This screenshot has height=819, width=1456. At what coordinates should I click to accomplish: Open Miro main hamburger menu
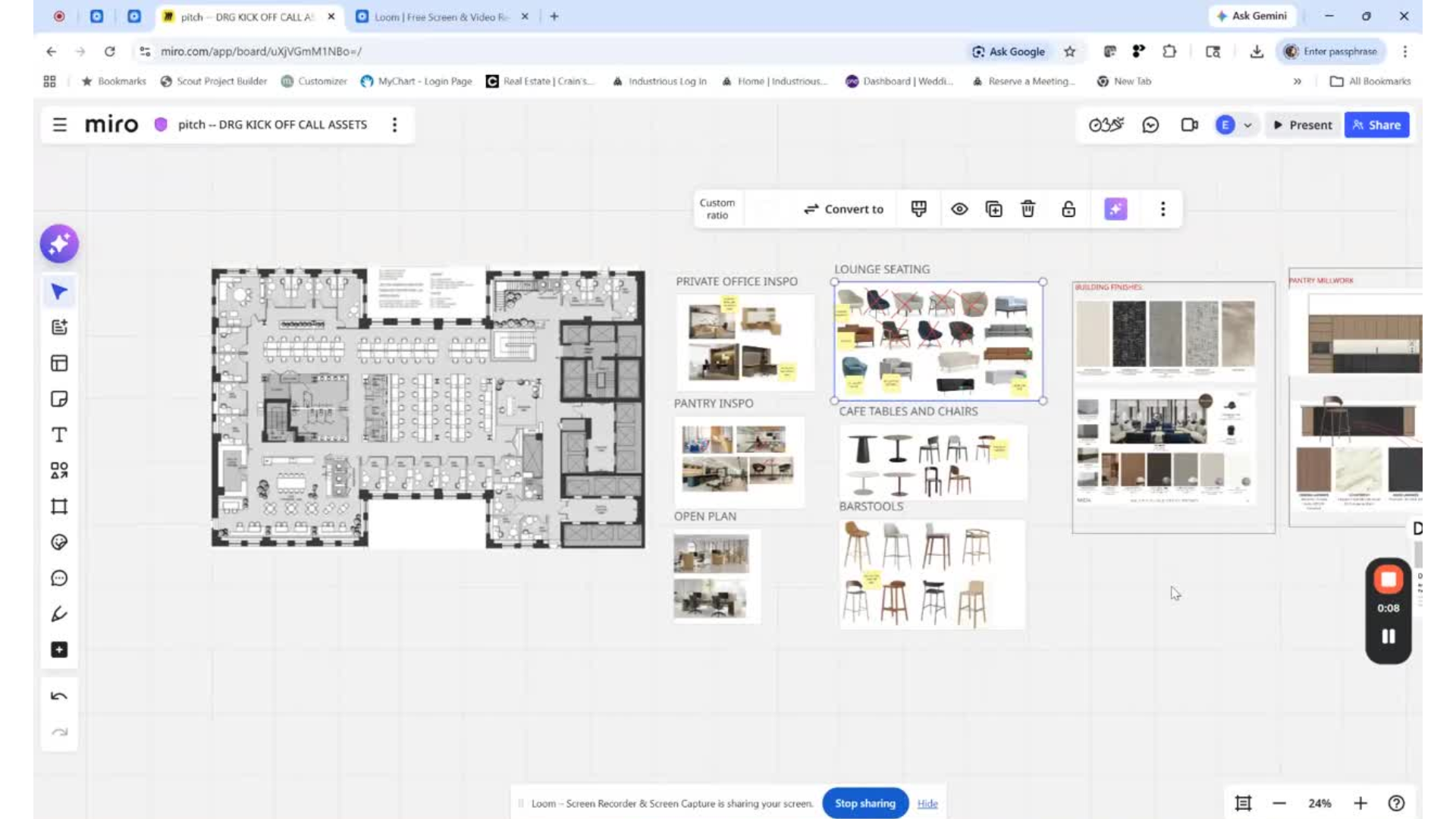pyautogui.click(x=60, y=124)
